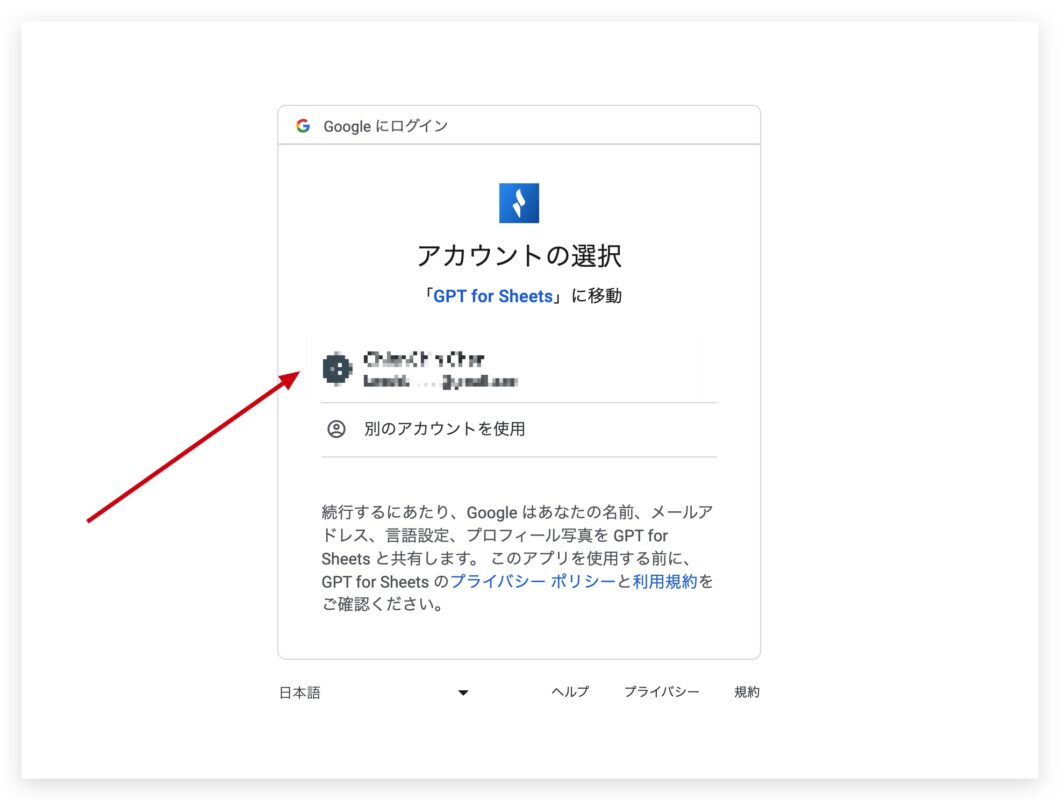The width and height of the screenshot is (1060, 800).
Task: Click the person icon for another account
Action: point(336,429)
